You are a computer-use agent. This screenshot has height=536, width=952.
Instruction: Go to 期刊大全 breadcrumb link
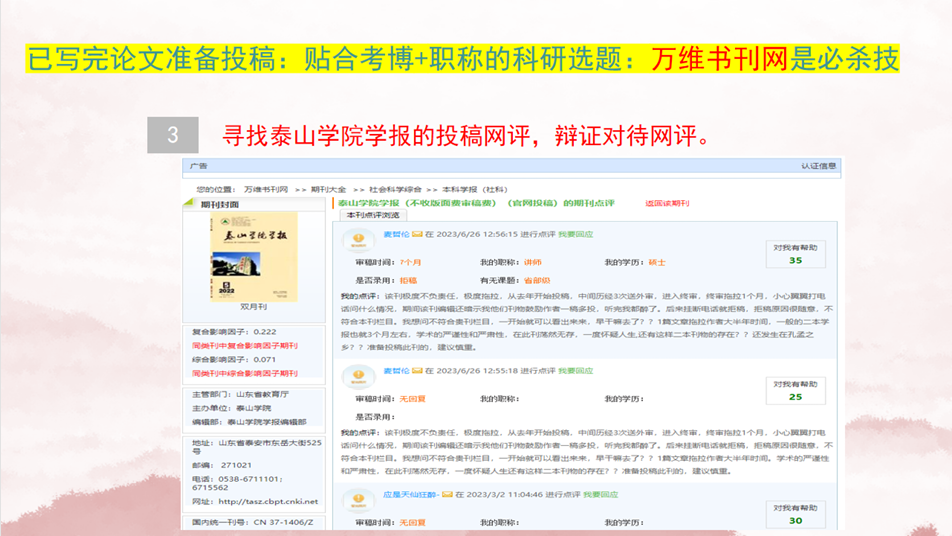point(328,189)
